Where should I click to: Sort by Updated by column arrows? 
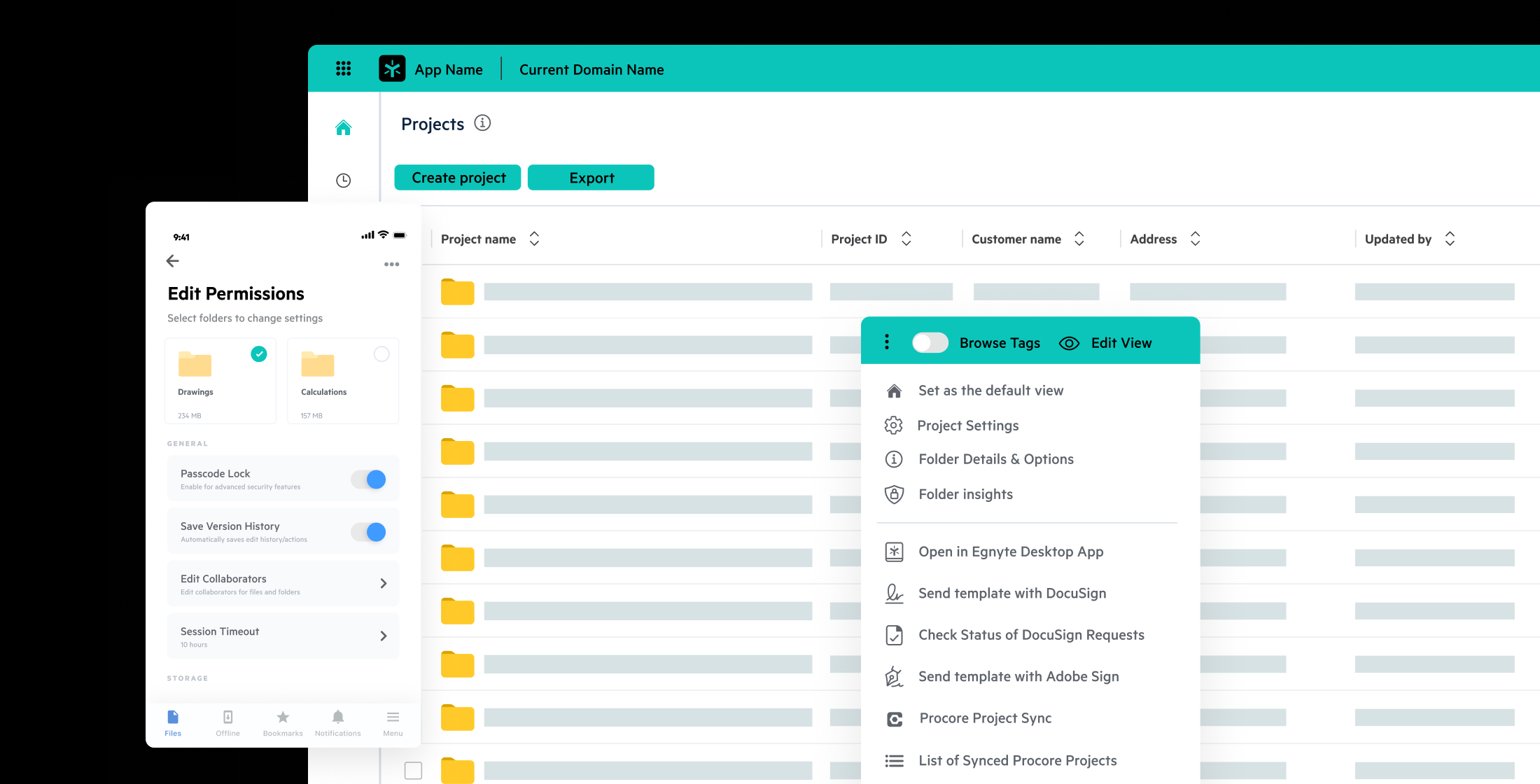[1450, 239]
